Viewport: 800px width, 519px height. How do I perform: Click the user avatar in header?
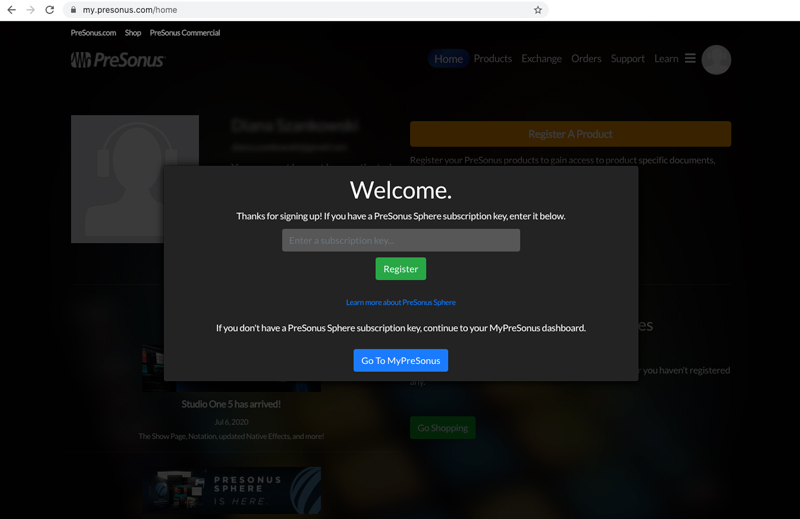click(716, 60)
